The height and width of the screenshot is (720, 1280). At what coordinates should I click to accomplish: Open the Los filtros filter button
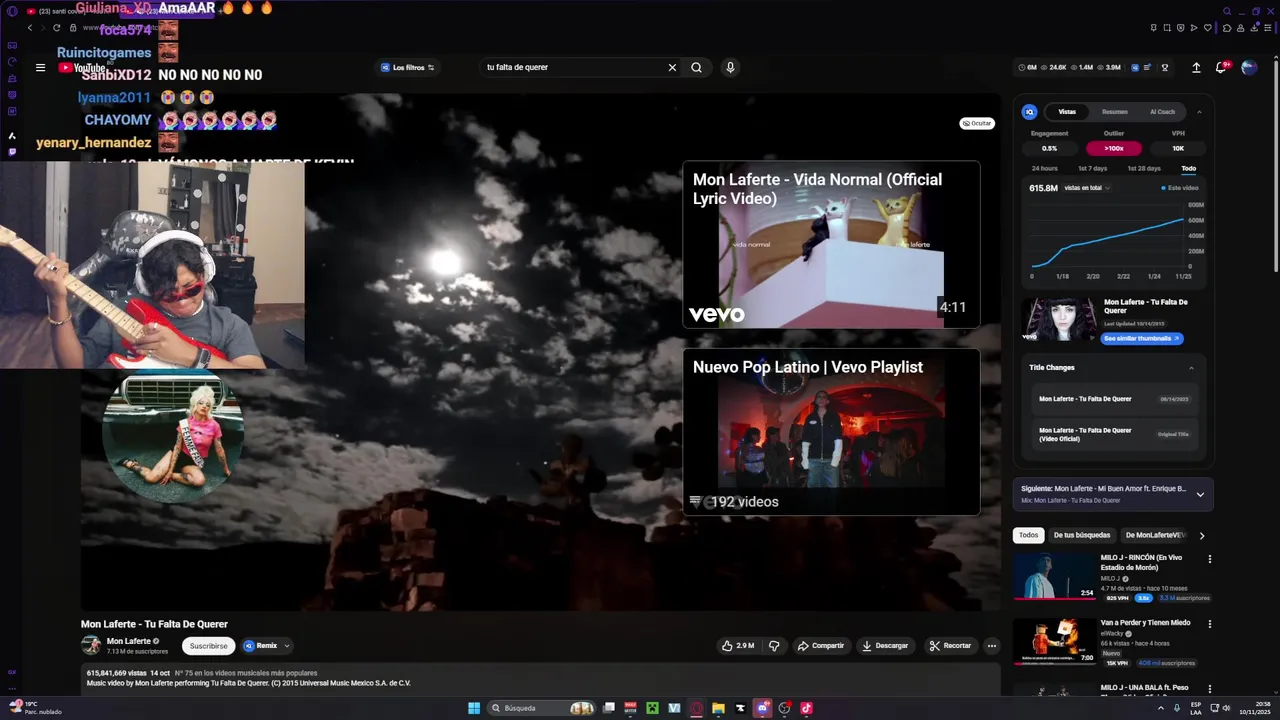(x=408, y=68)
